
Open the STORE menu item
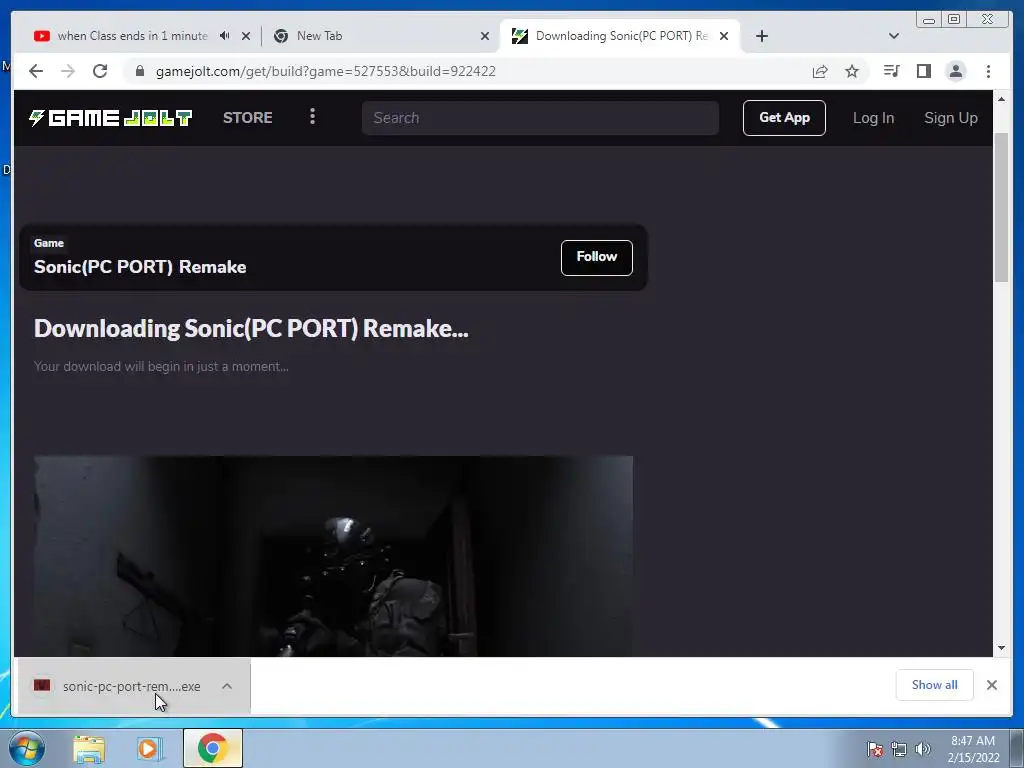point(248,118)
